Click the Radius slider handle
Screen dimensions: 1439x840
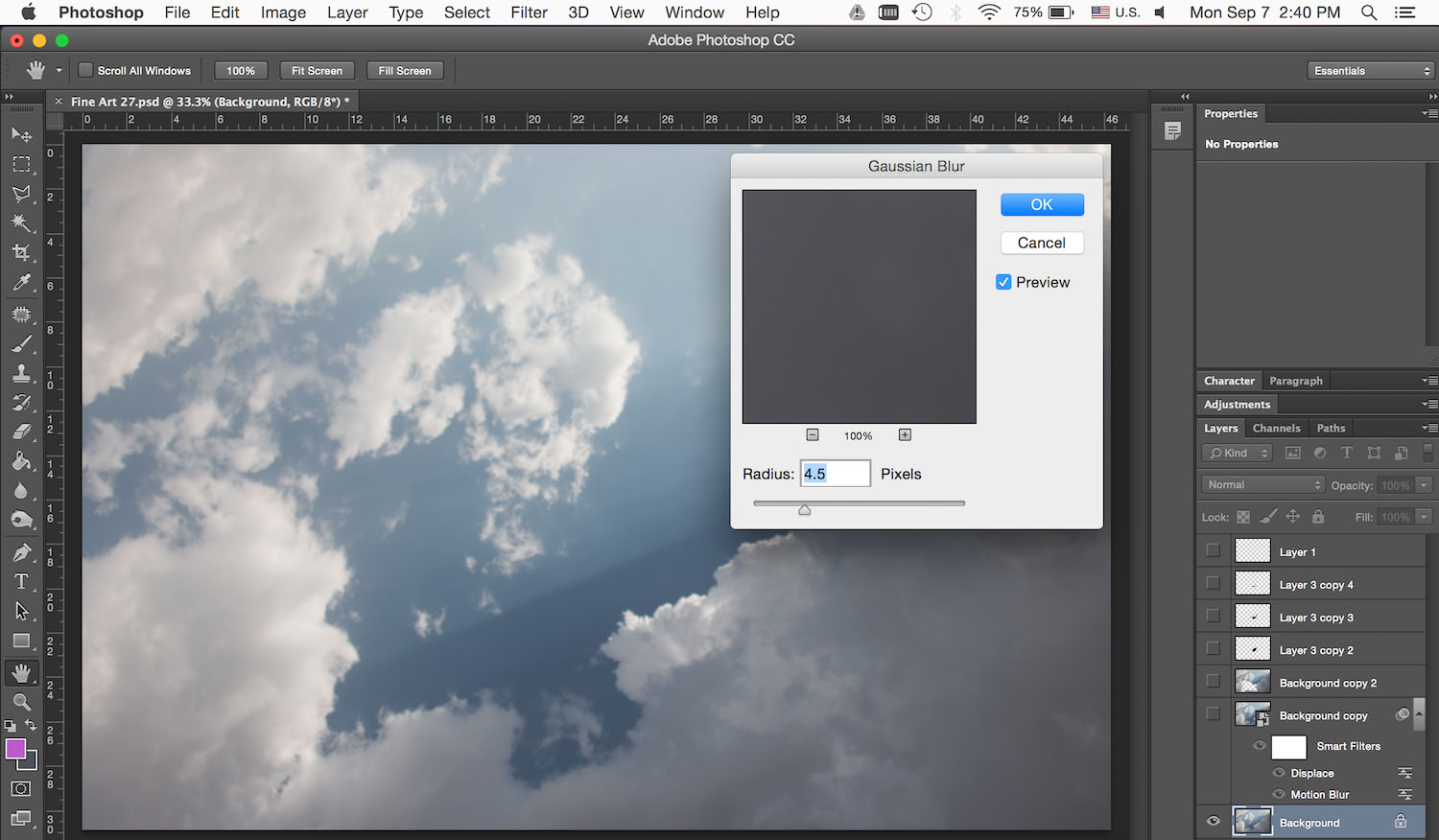pyautogui.click(x=805, y=510)
